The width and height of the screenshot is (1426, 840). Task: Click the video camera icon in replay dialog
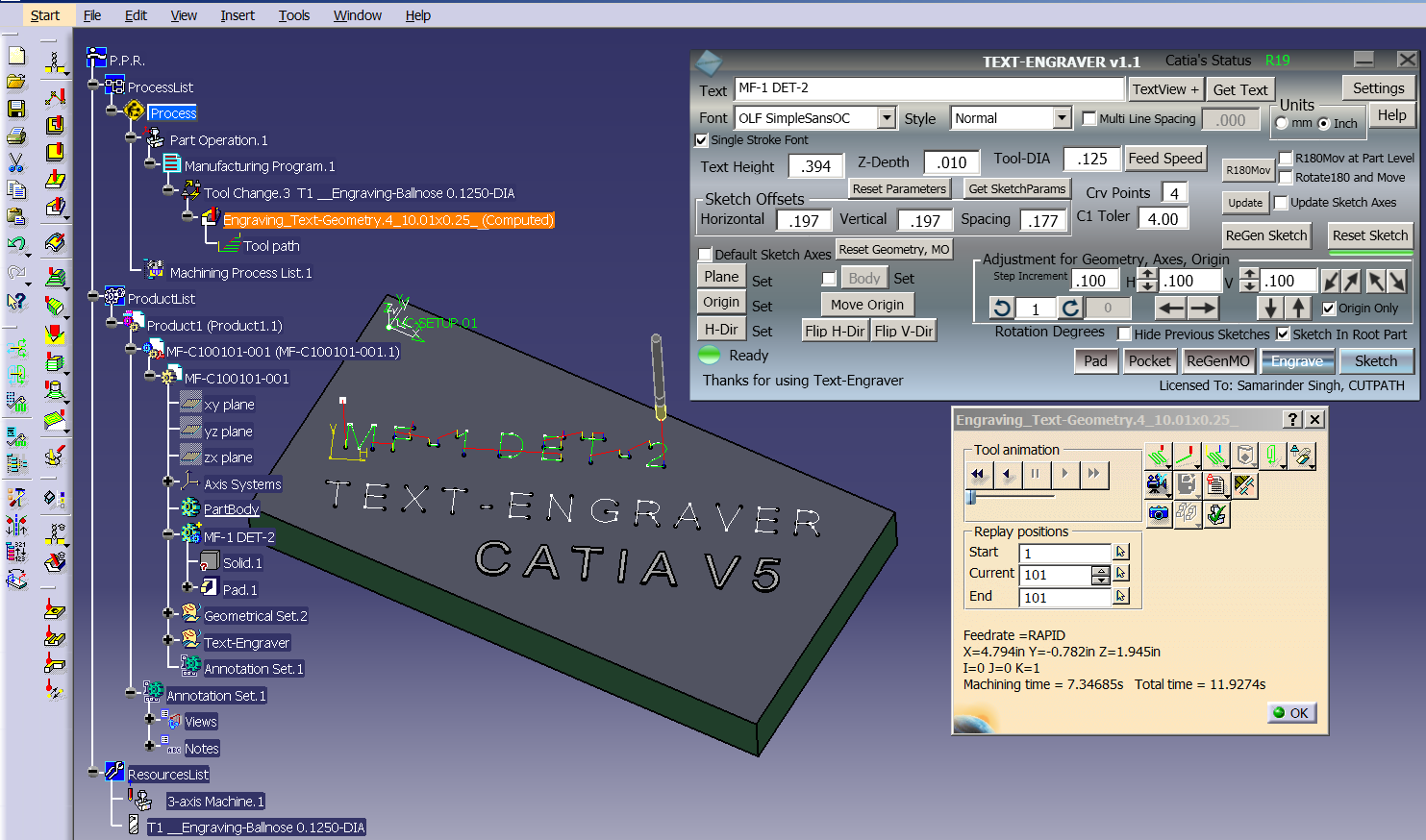[1159, 485]
